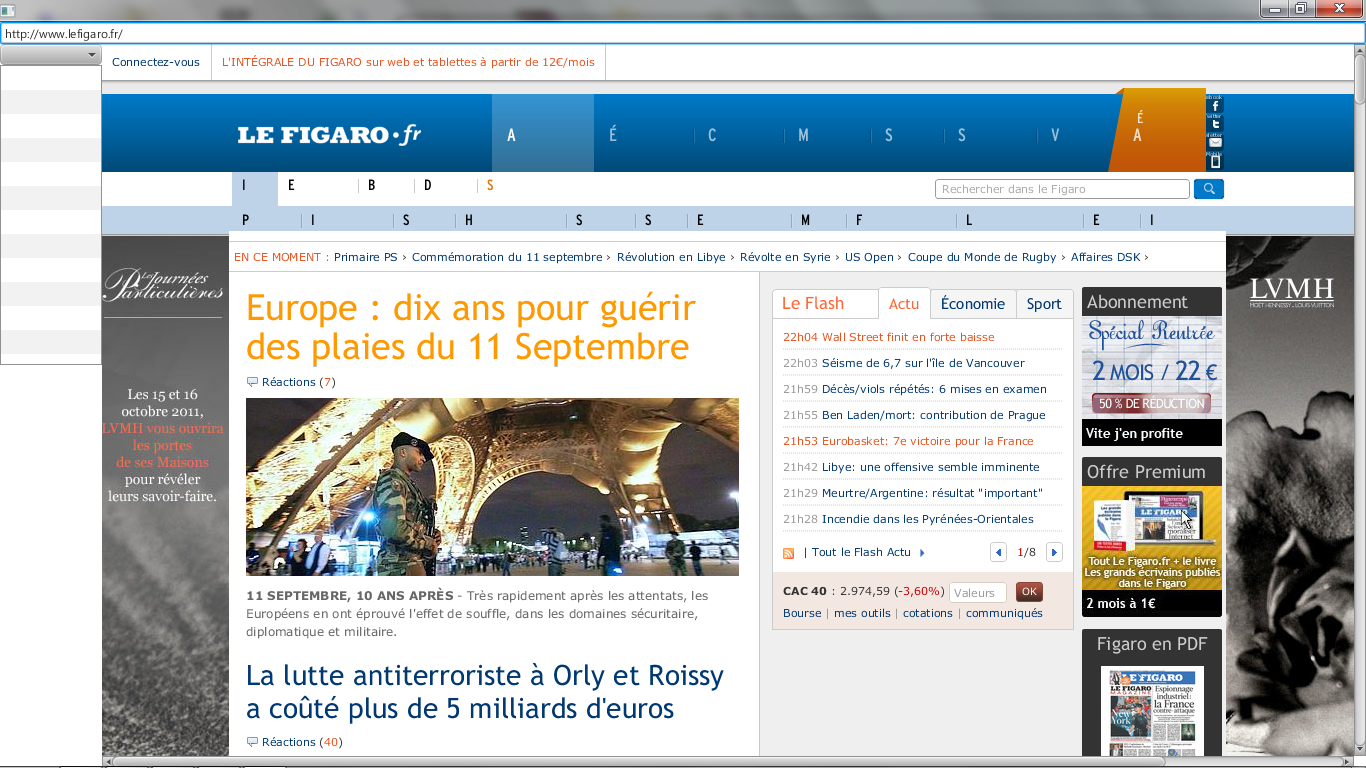Go to previous Flash Actu page arrow

click(x=998, y=552)
